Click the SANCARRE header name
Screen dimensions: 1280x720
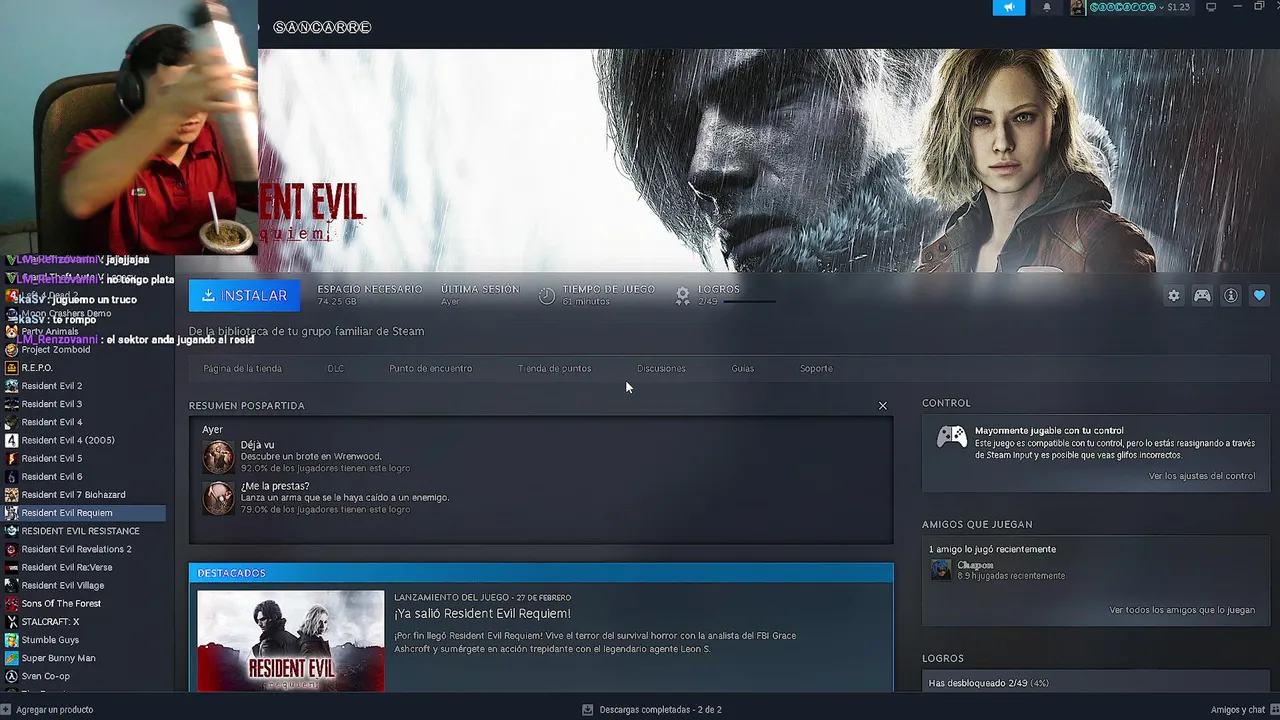coord(322,27)
